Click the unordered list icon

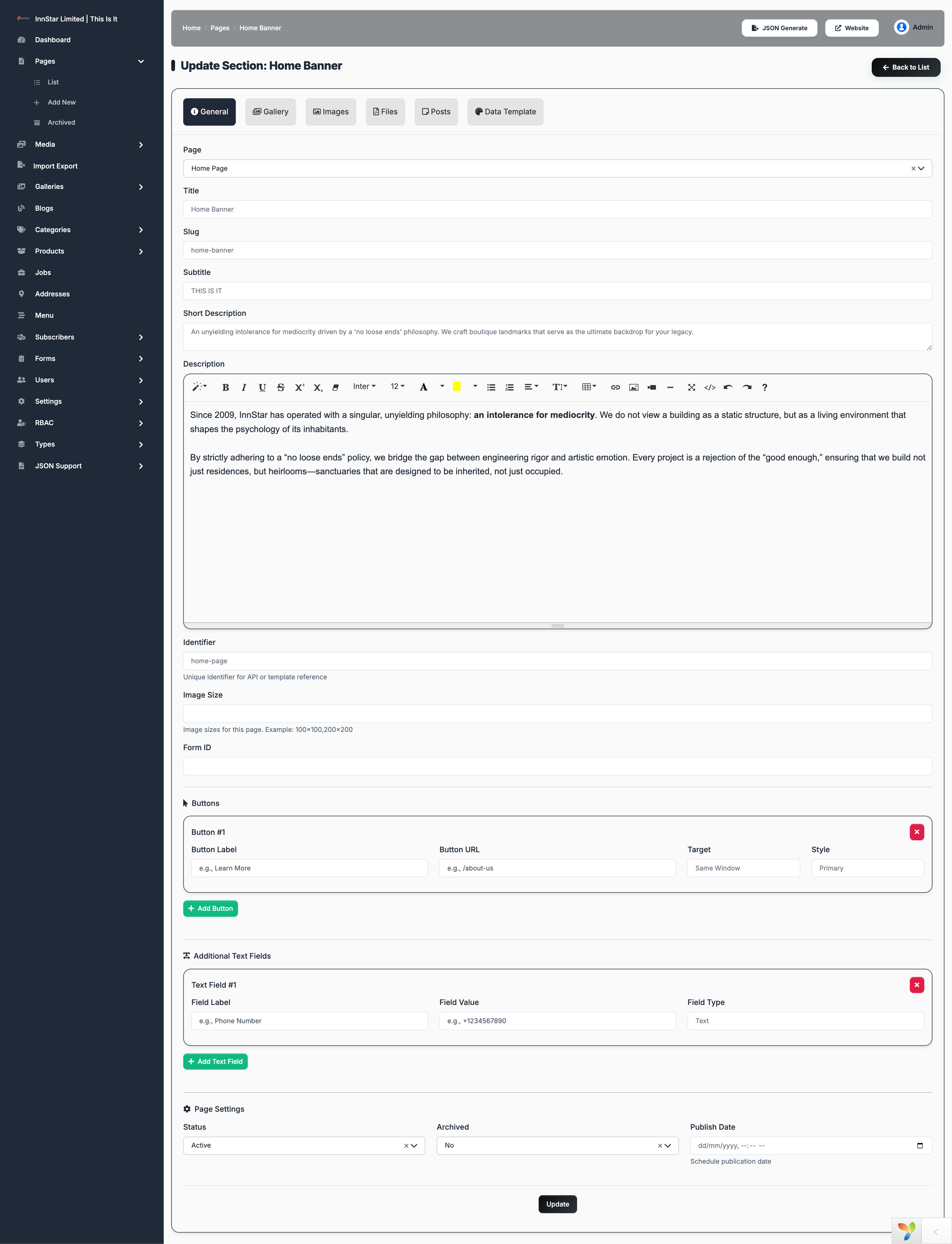(491, 387)
